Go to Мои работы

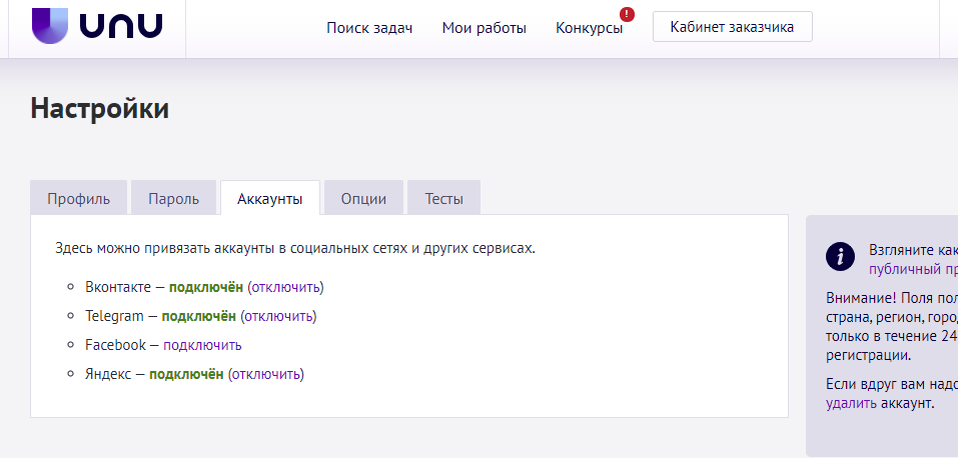tap(484, 27)
